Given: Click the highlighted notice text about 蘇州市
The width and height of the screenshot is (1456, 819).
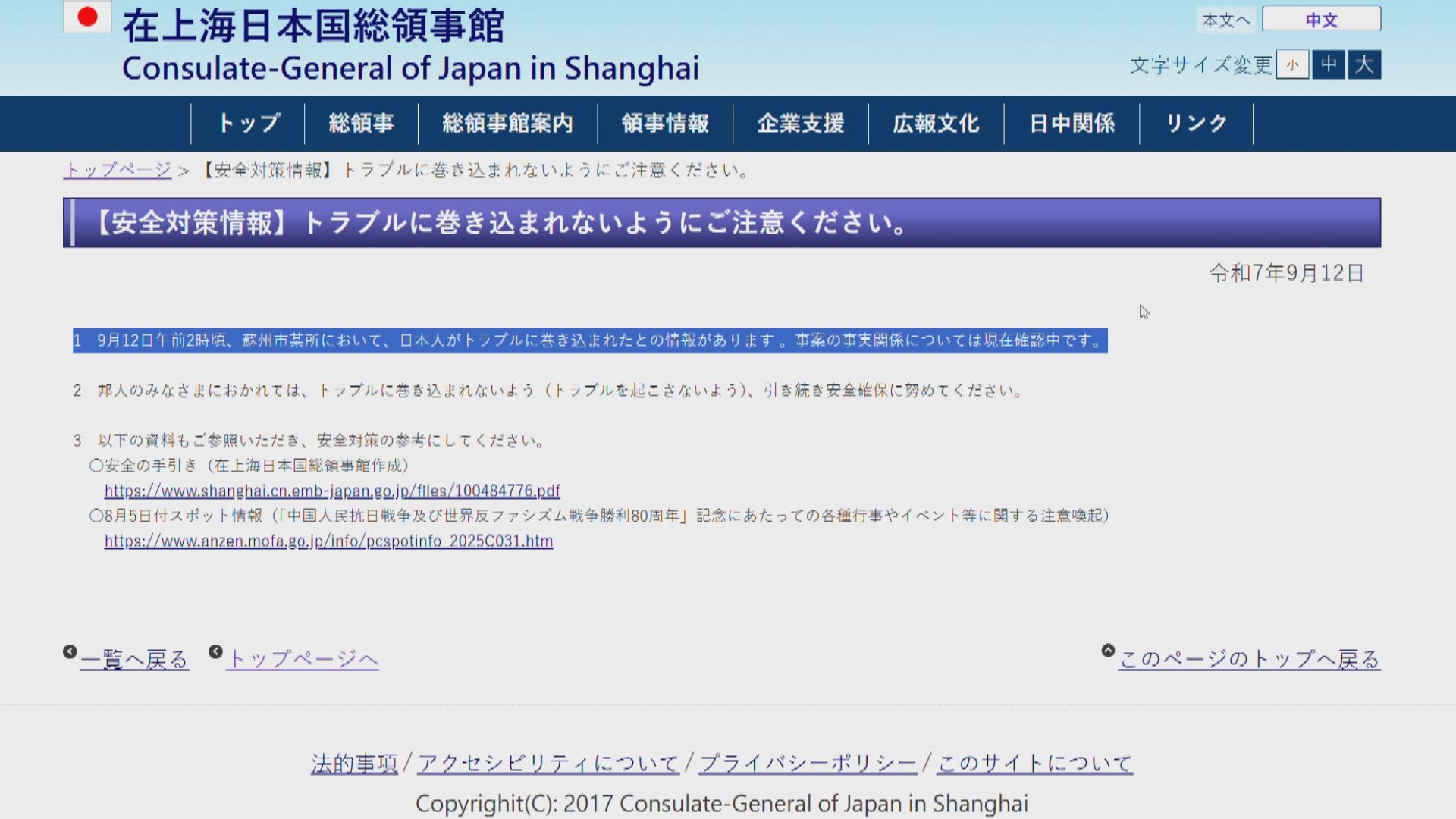Looking at the screenshot, I should pos(591,342).
